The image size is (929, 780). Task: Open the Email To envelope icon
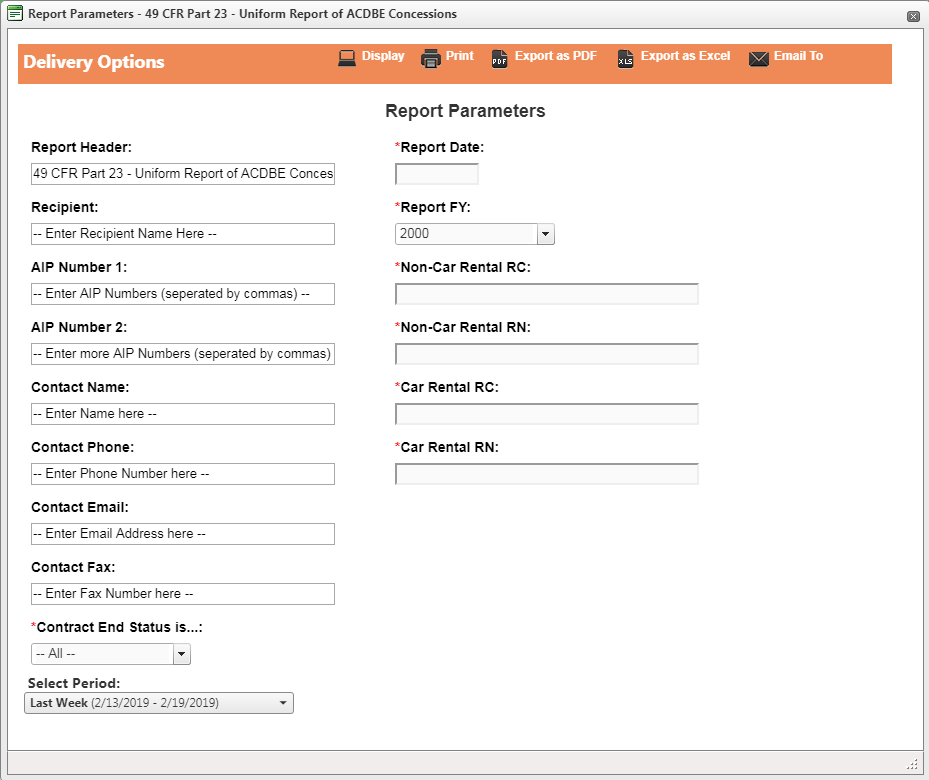click(x=757, y=57)
